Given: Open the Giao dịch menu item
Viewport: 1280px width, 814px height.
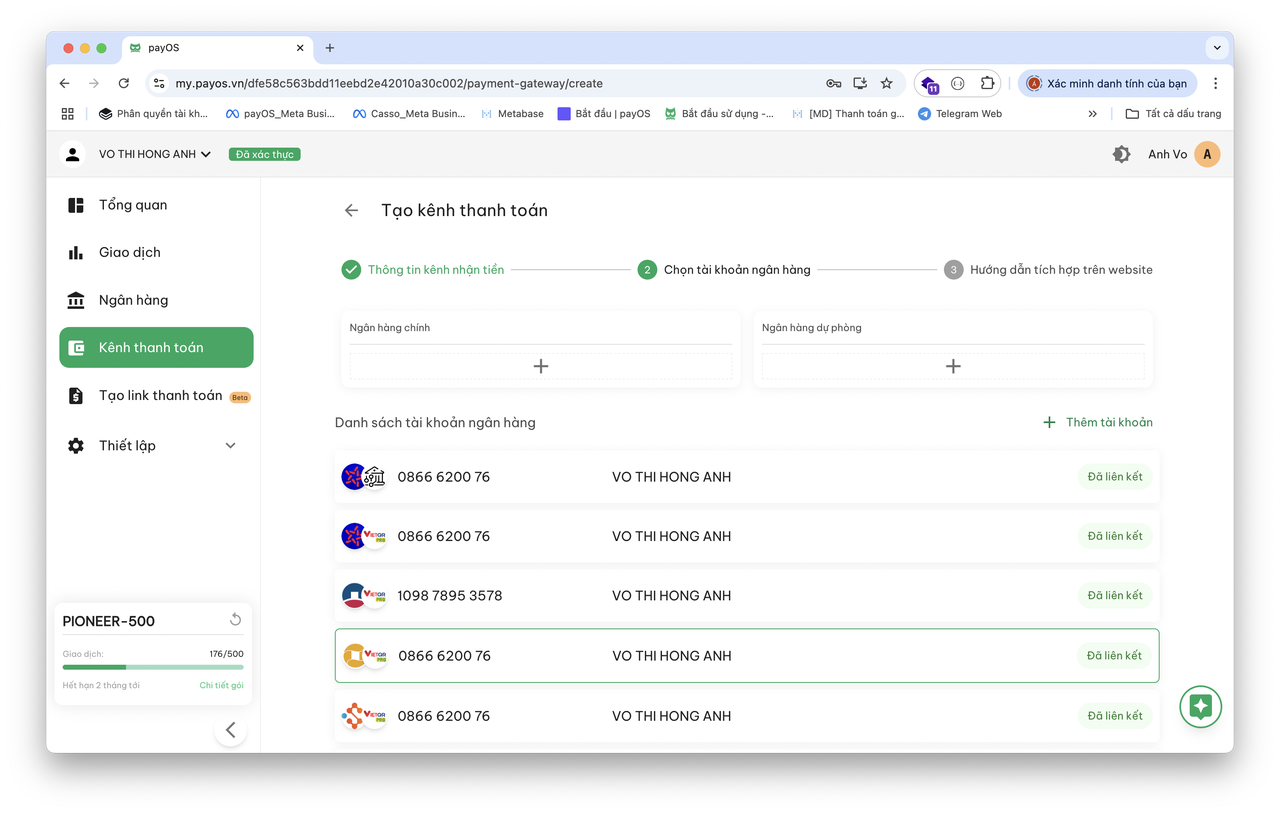Looking at the screenshot, I should pyautogui.click(x=156, y=253).
